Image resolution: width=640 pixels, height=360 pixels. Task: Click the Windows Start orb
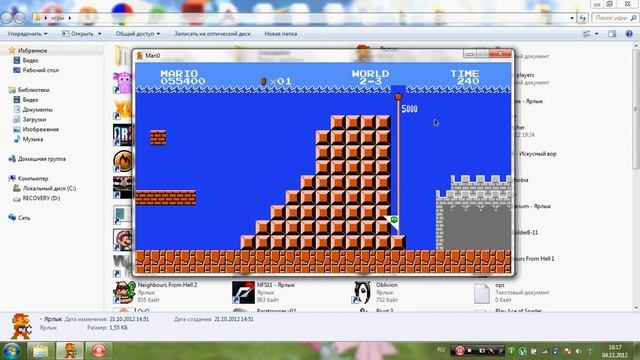[11, 351]
